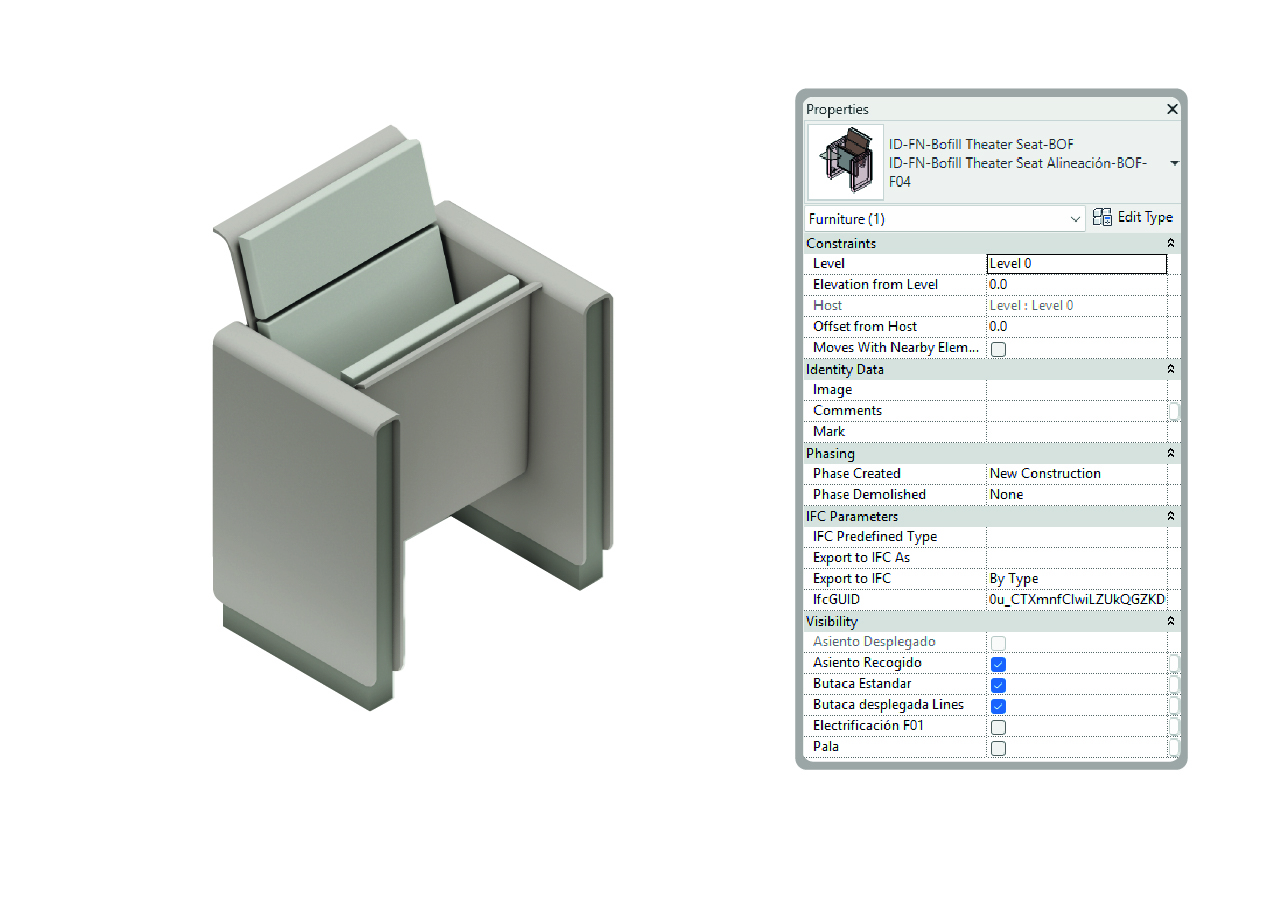Click the associate button beside Pala
The width and height of the screenshot is (1264, 914).
[1174, 747]
